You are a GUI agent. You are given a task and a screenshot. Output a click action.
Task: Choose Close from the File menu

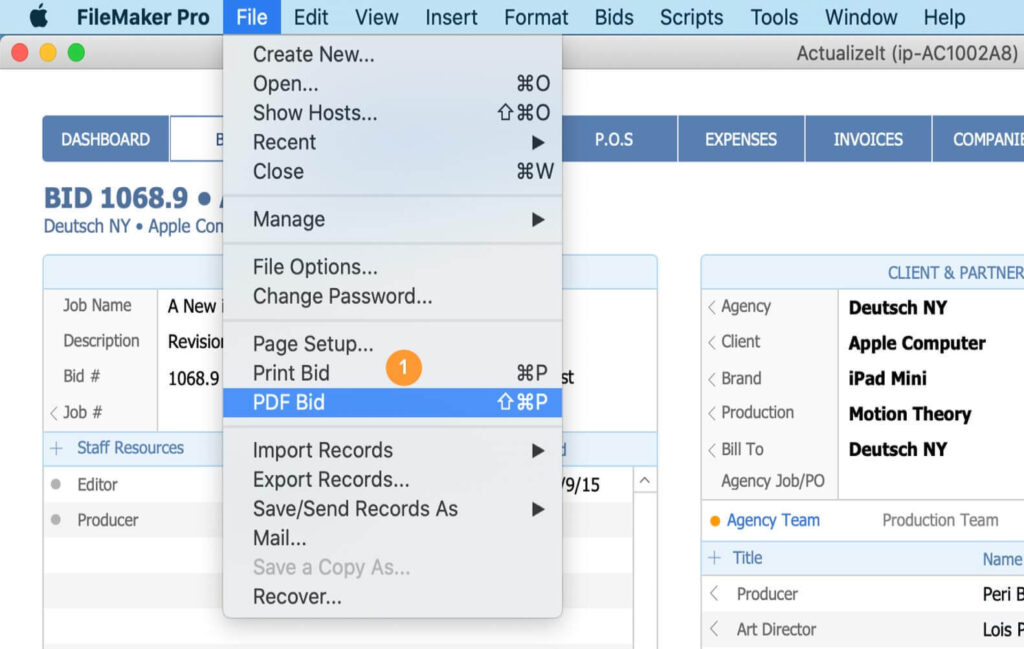click(x=392, y=172)
